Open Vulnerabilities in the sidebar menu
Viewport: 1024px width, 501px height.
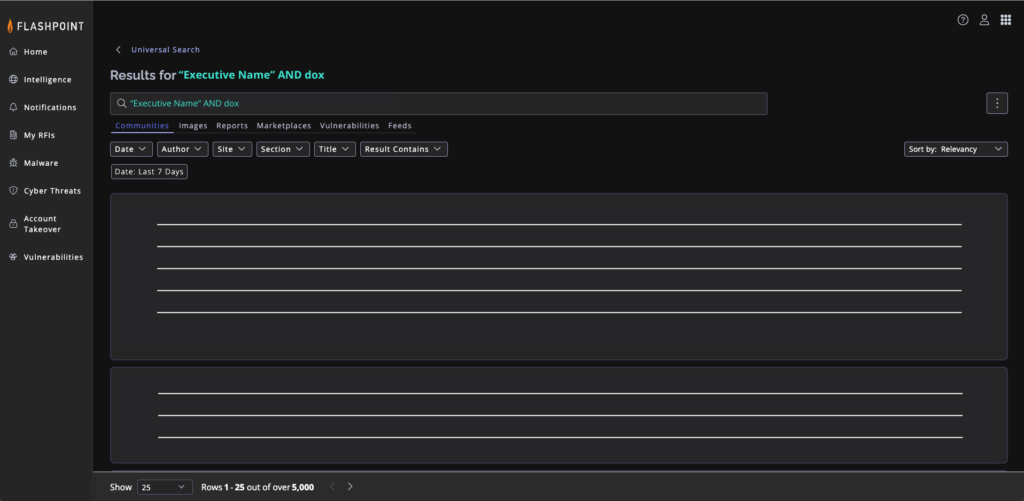[x=53, y=257]
